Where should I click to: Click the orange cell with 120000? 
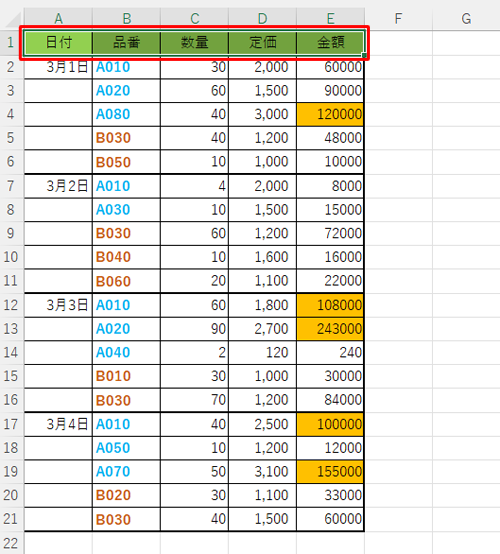pyautogui.click(x=330, y=114)
